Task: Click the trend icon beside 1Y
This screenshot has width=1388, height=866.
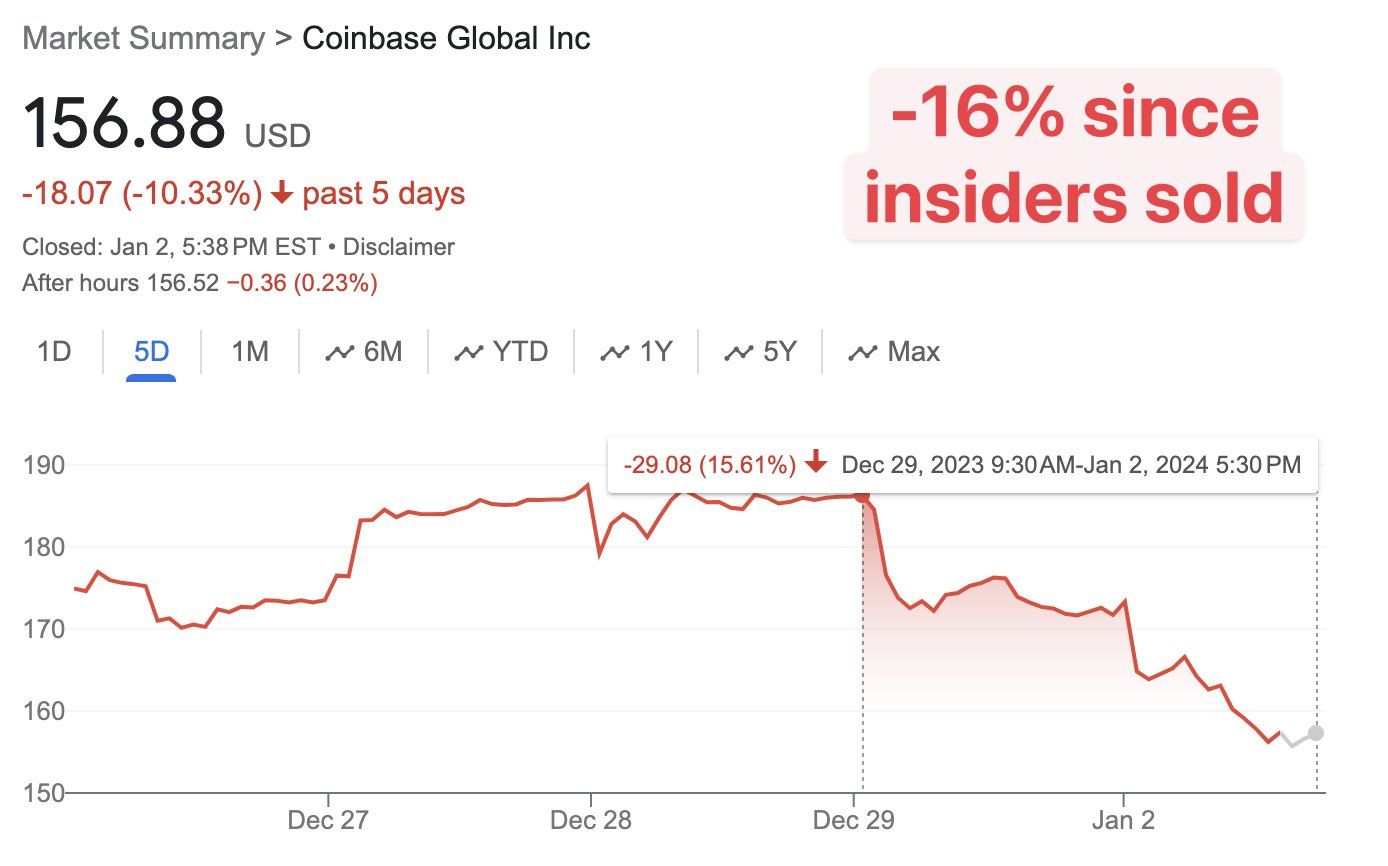Action: coord(614,352)
